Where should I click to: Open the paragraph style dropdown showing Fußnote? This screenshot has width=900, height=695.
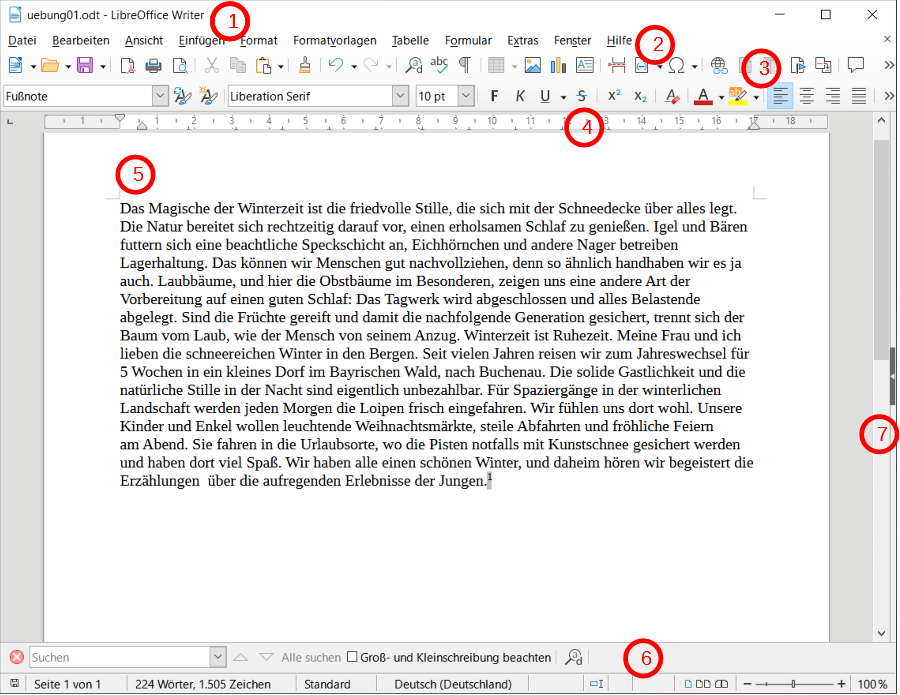click(x=160, y=96)
